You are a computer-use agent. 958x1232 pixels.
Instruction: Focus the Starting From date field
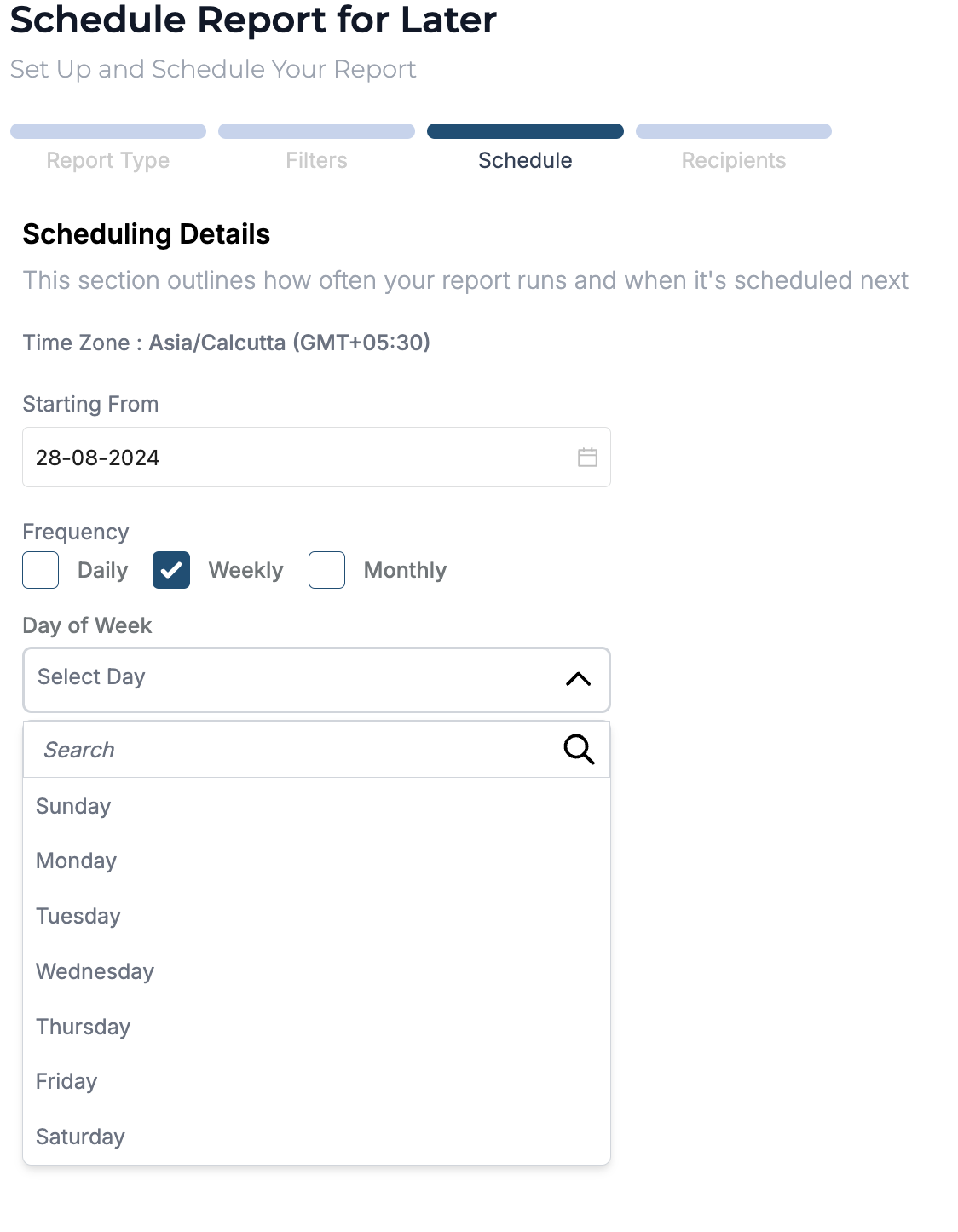(290, 458)
